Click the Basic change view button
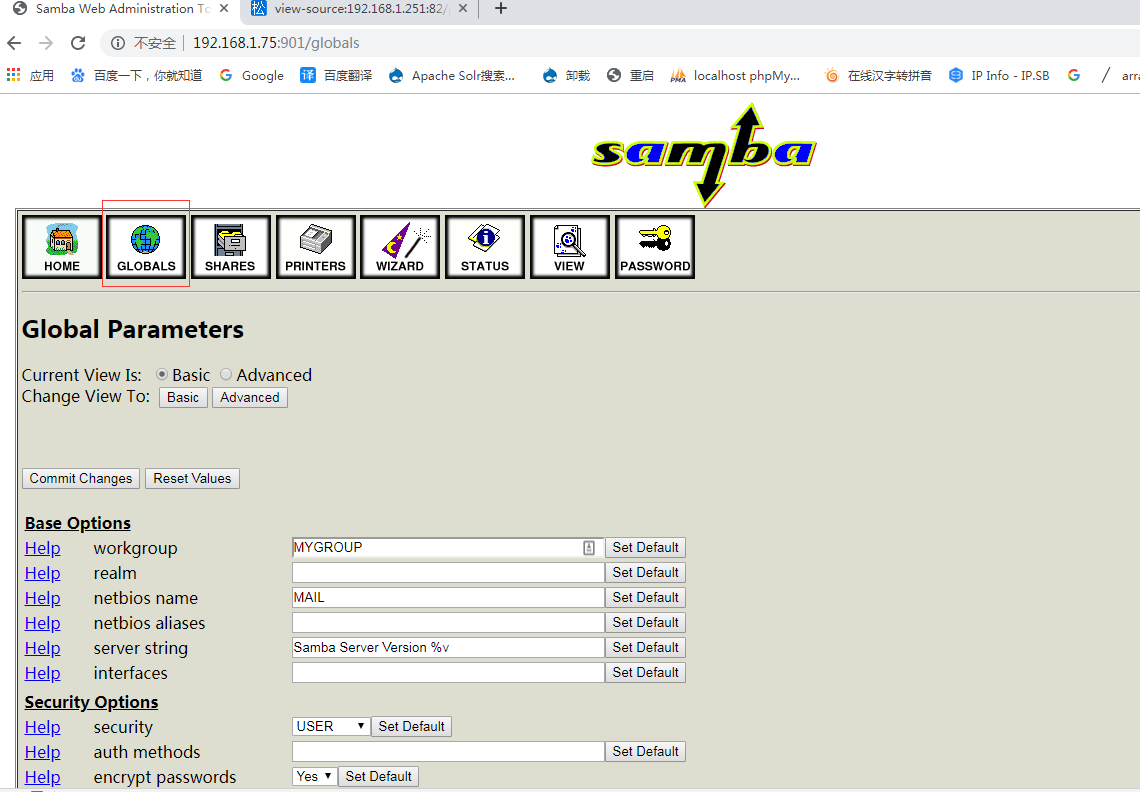The height and width of the screenshot is (792, 1140). [x=183, y=397]
